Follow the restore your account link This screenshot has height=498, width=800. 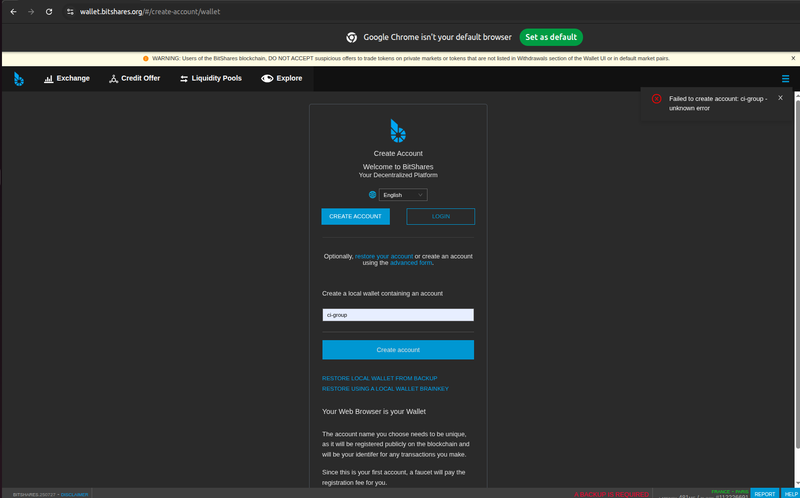(x=384, y=256)
